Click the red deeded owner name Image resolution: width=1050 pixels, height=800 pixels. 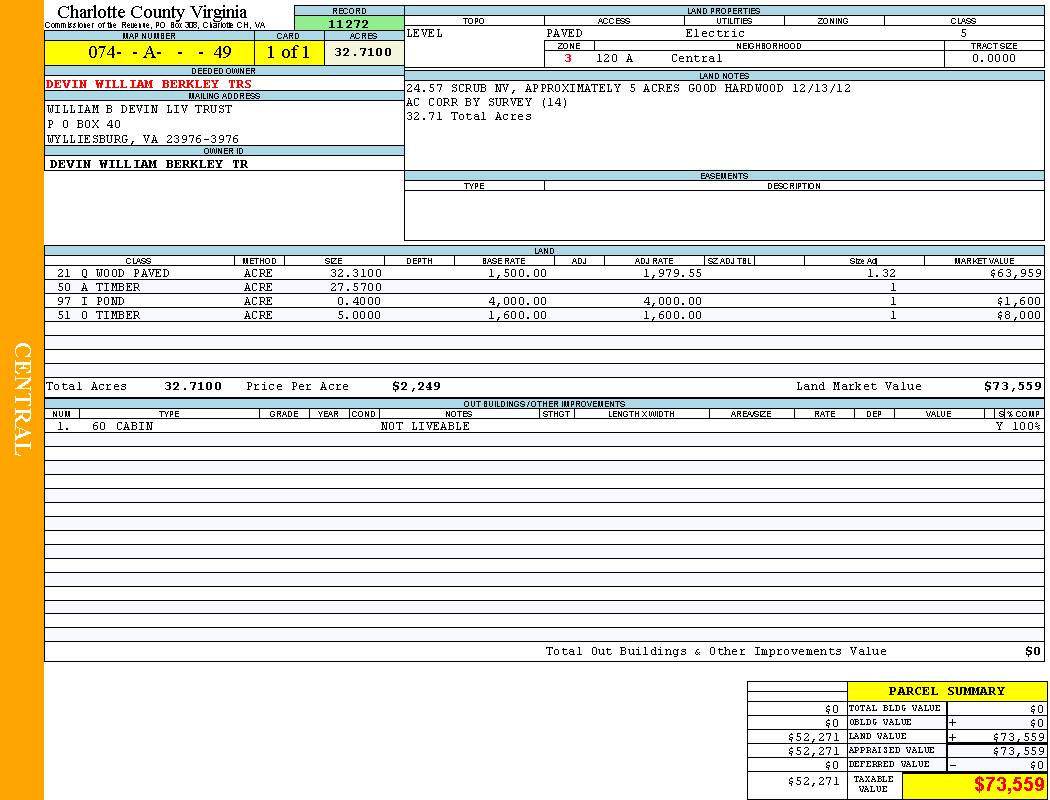point(149,84)
